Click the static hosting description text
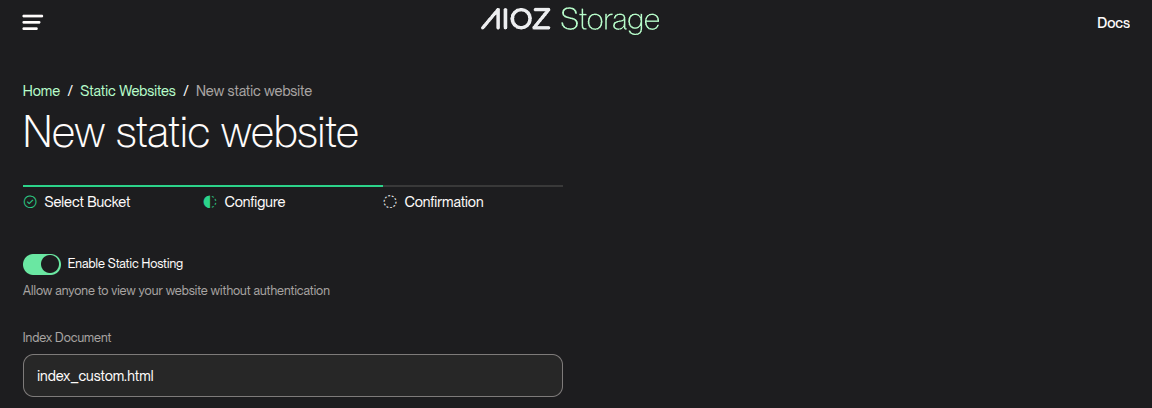Screen dimensions: 1152x408 pos(176,291)
